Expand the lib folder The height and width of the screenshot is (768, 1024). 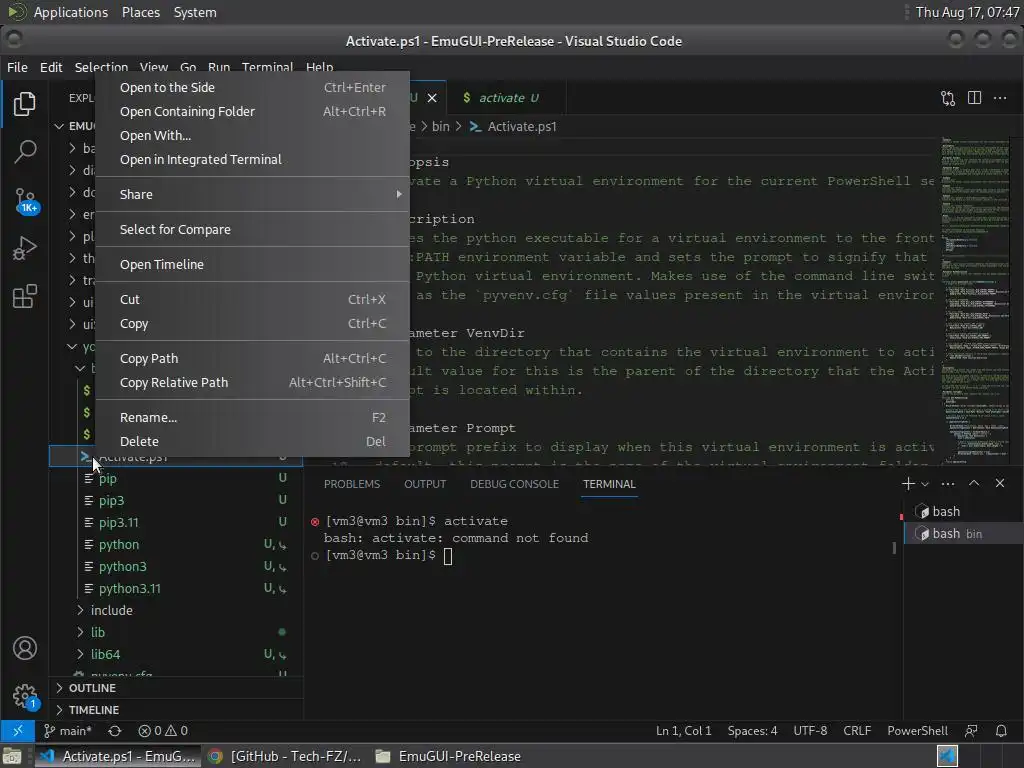point(176,633)
